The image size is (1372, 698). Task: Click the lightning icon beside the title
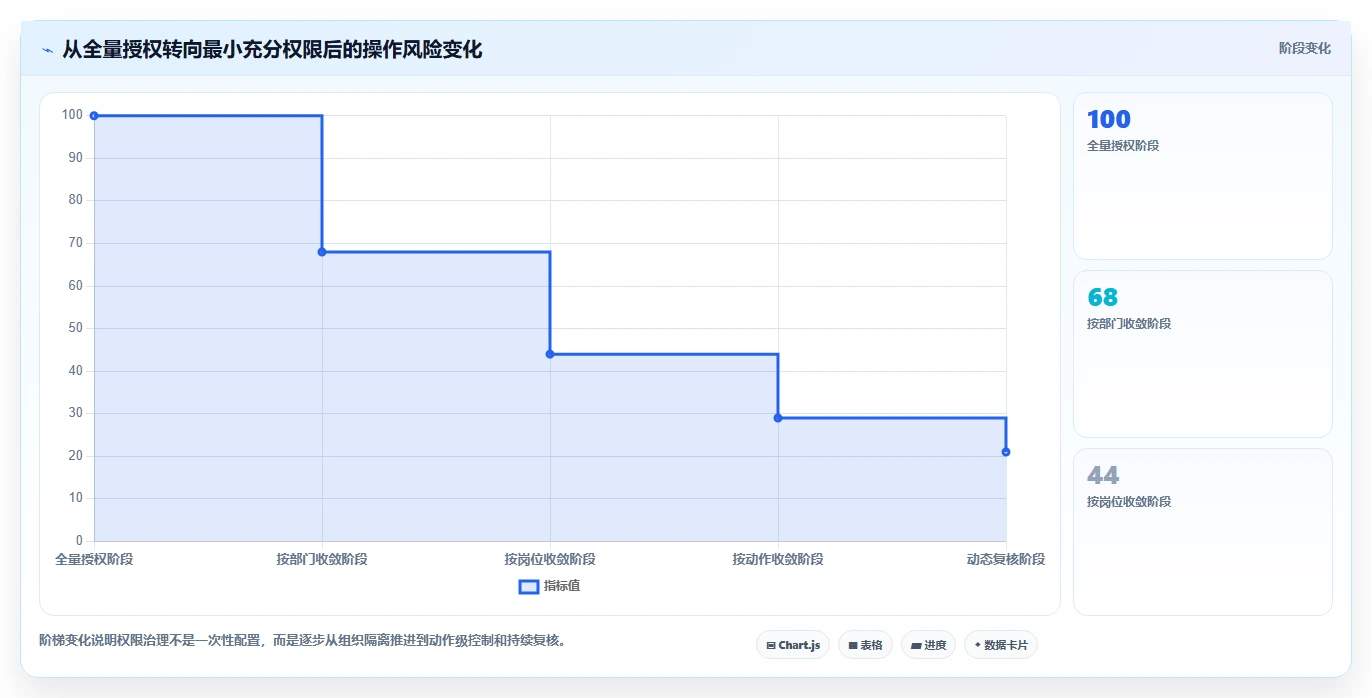point(48,50)
